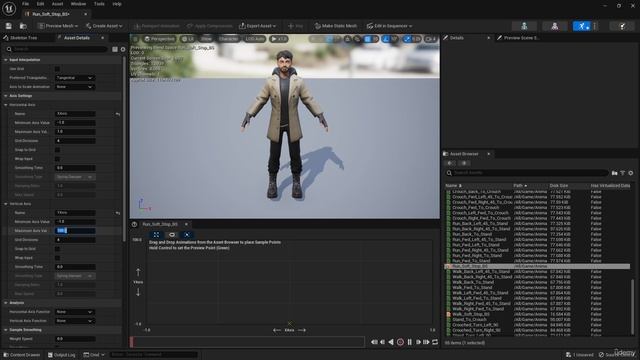This screenshot has height=360, width=640.
Task: Open the Character viewport menu
Action: 228,39
